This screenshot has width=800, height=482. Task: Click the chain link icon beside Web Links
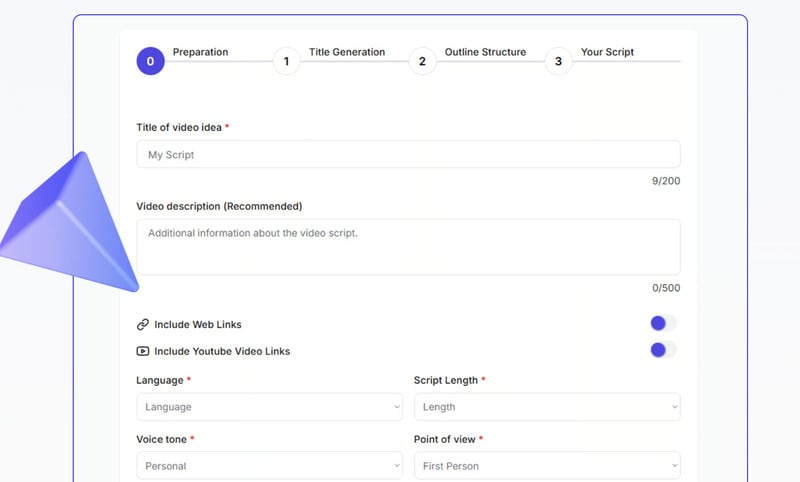click(142, 324)
